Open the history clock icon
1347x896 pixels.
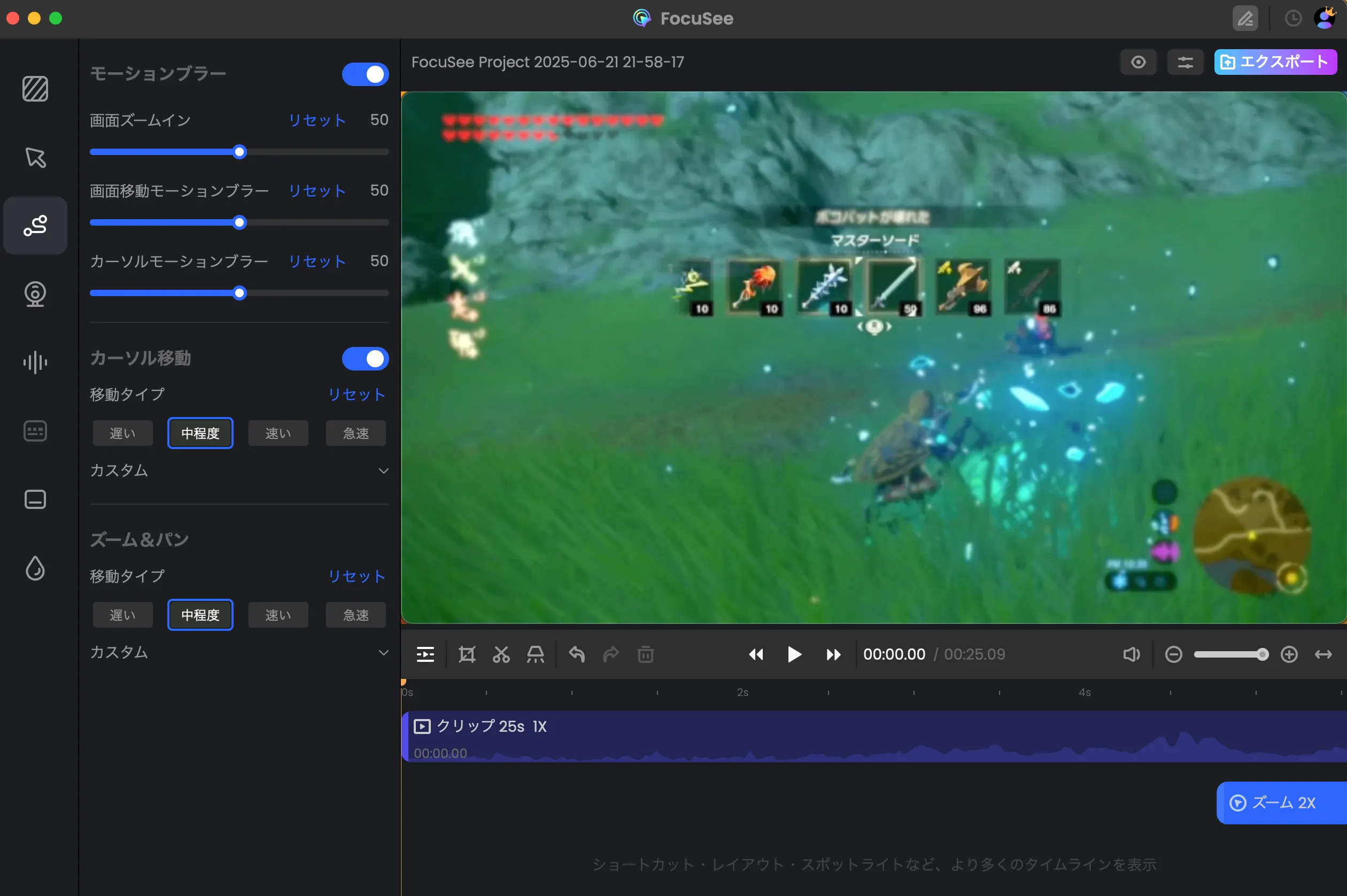[1294, 19]
